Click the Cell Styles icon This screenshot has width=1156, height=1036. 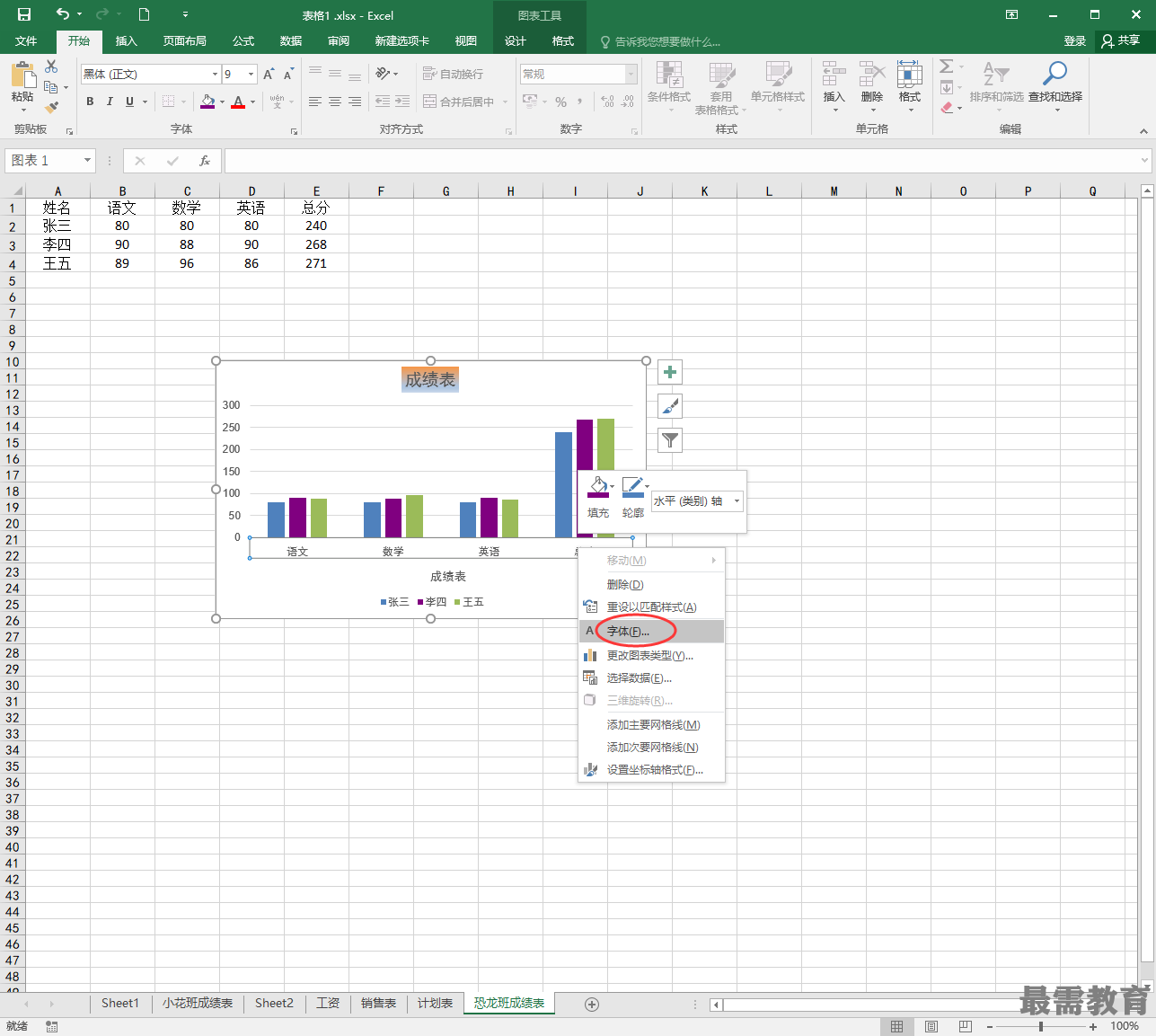pyautogui.click(x=778, y=75)
